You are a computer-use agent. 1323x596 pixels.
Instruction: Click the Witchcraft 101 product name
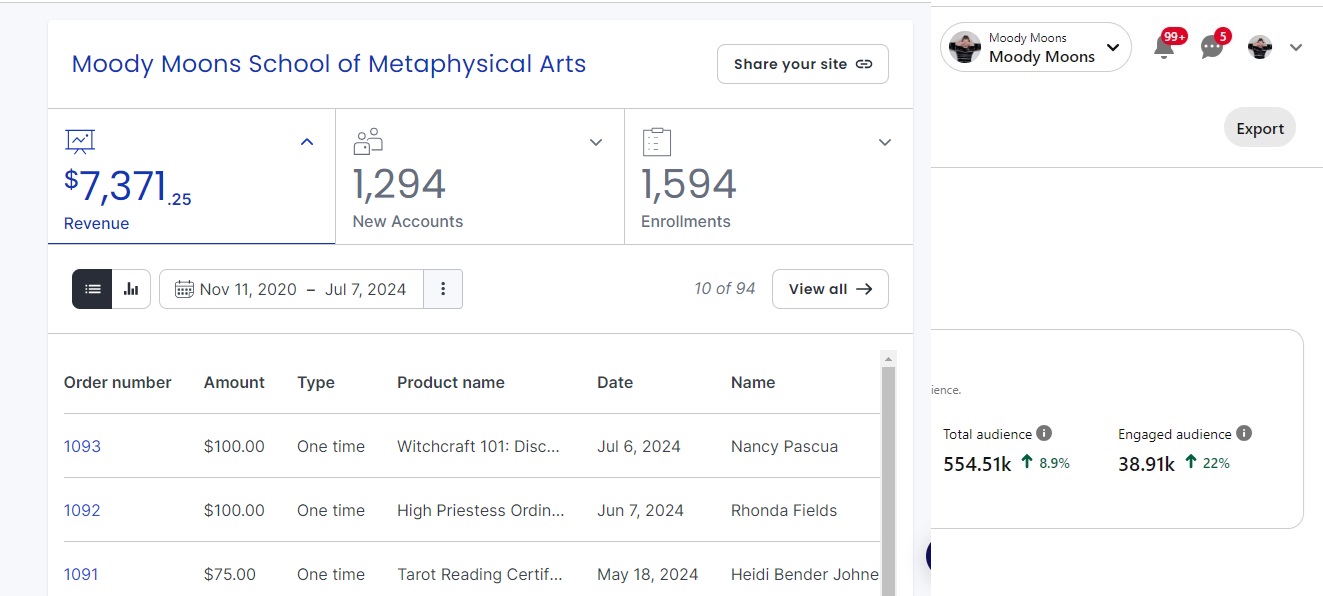478,446
